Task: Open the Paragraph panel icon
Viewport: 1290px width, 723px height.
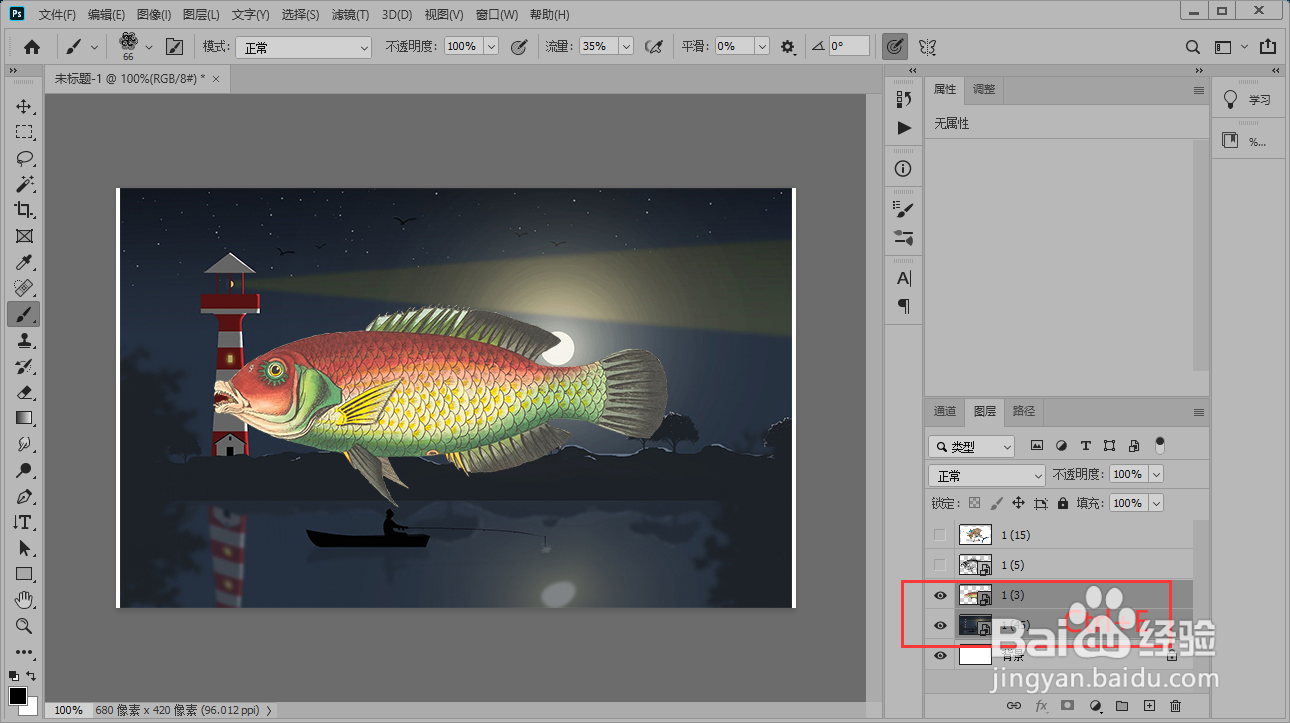Action: click(904, 305)
